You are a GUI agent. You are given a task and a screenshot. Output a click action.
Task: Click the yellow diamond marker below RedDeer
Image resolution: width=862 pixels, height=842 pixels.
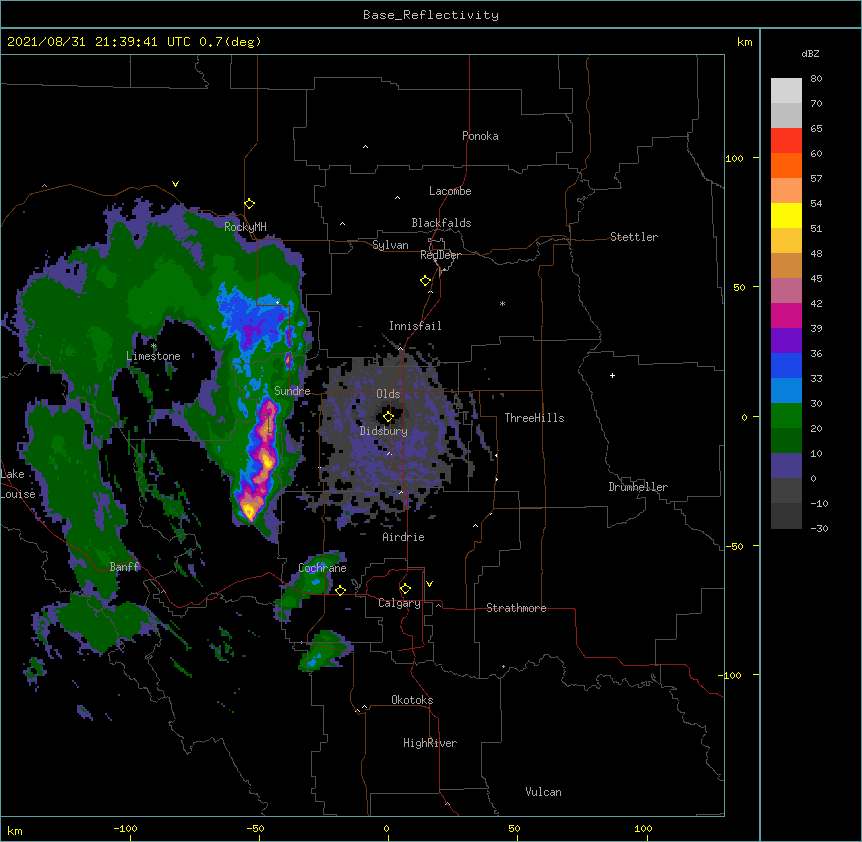coord(426,281)
